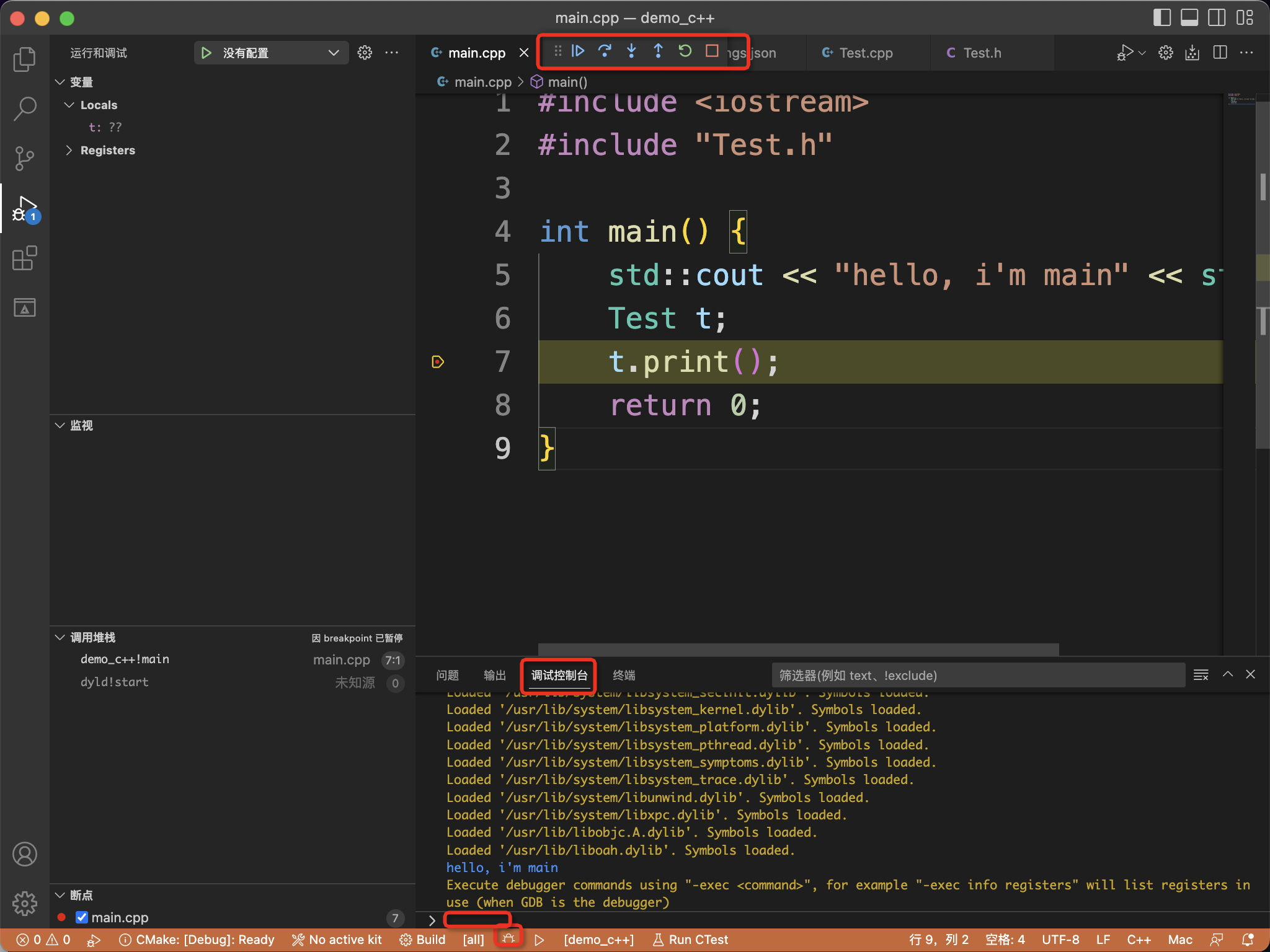The image size is (1270, 952).
Task: Collapse the 变量 section
Action: pos(60,82)
